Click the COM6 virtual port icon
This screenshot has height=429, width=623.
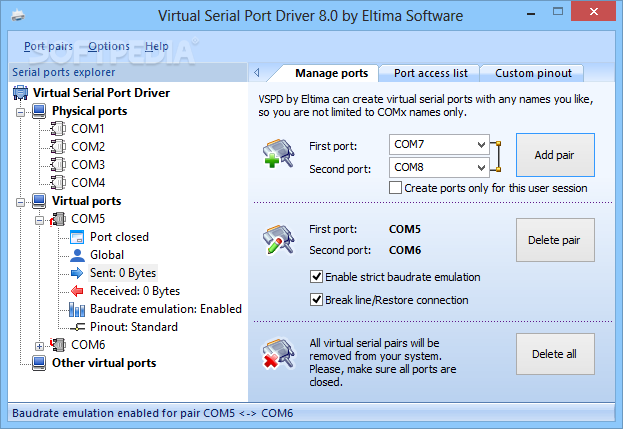[58, 344]
